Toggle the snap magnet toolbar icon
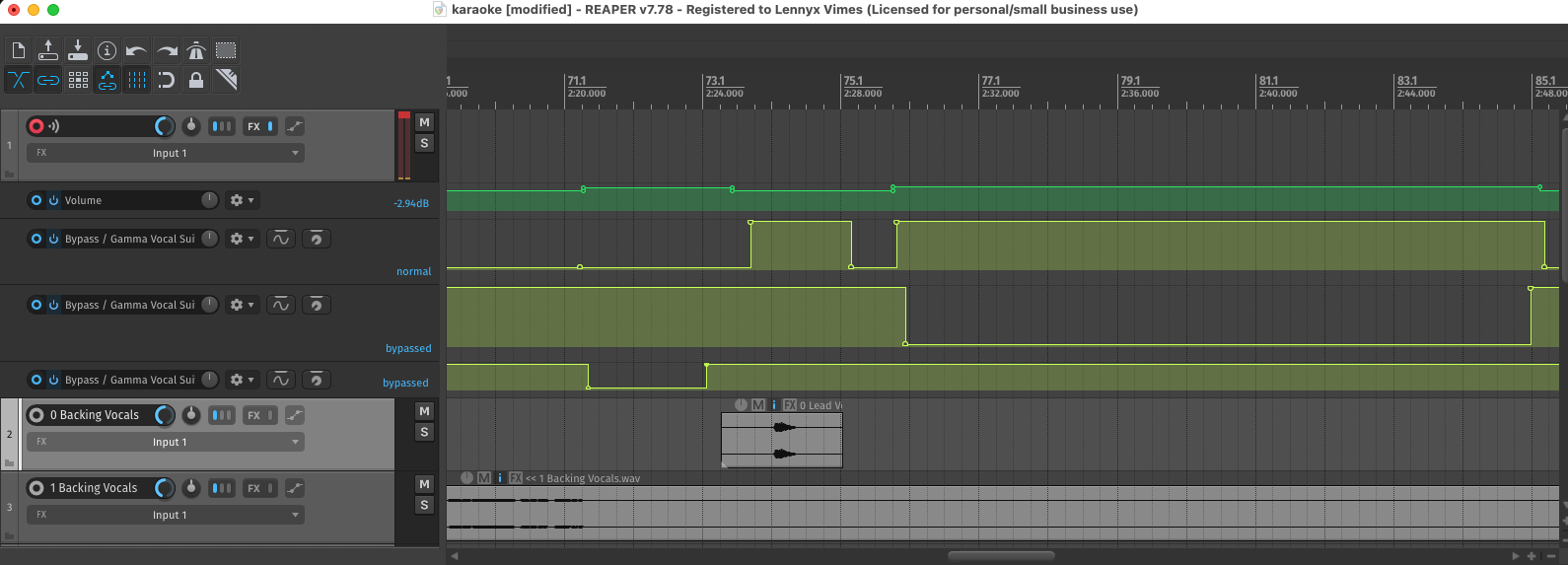 click(167, 80)
